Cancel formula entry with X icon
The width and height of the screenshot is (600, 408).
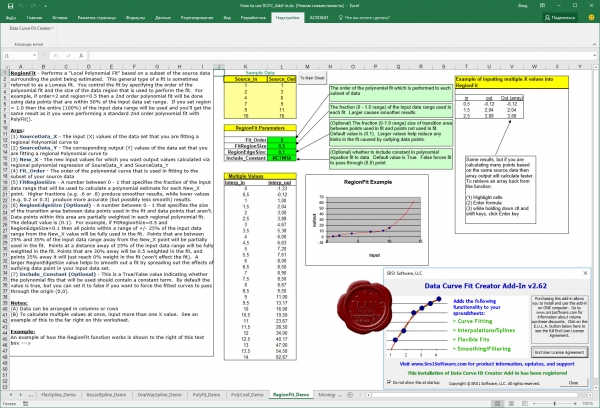tap(55, 55)
